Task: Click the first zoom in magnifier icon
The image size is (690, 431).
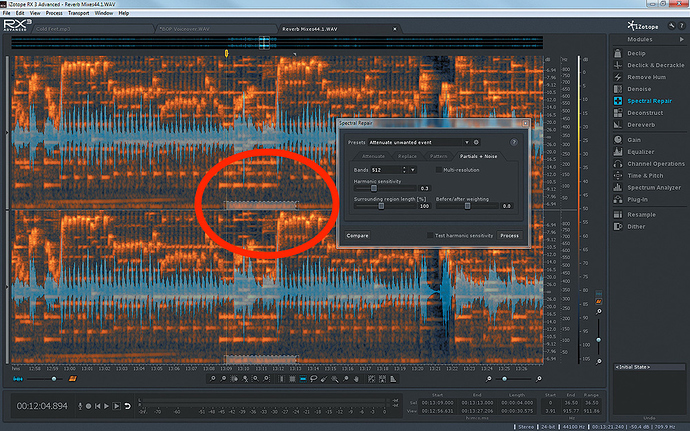Action: pos(213,379)
